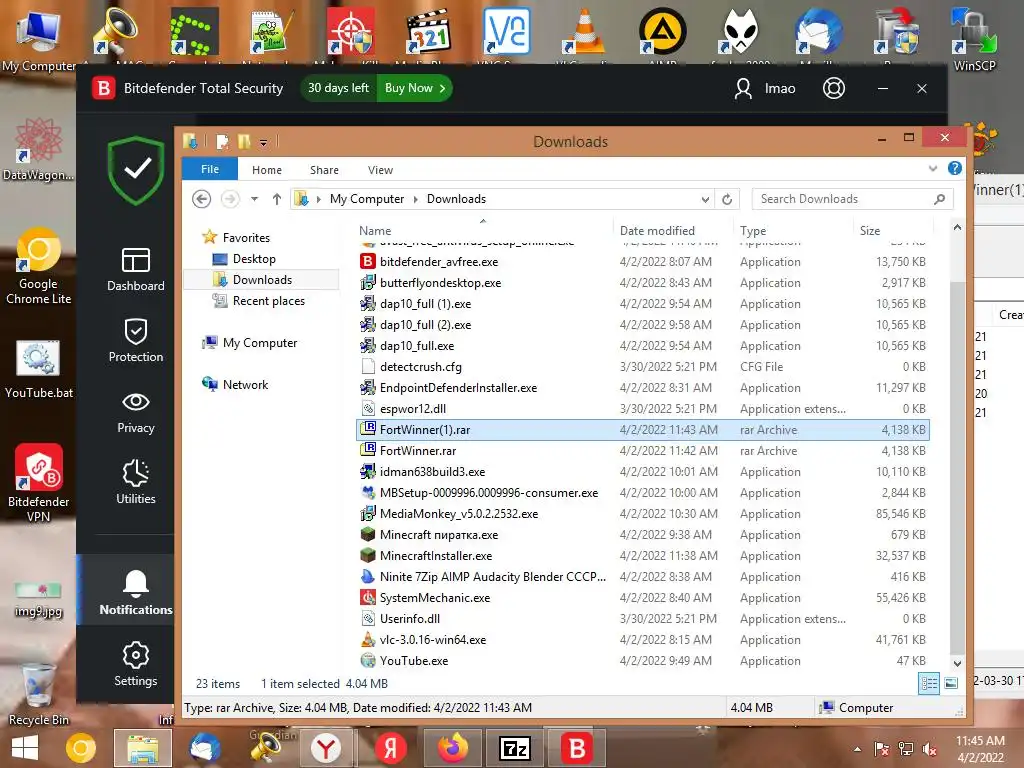This screenshot has height=768, width=1024.
Task: Open Firefox from taskbar
Action: click(x=453, y=748)
